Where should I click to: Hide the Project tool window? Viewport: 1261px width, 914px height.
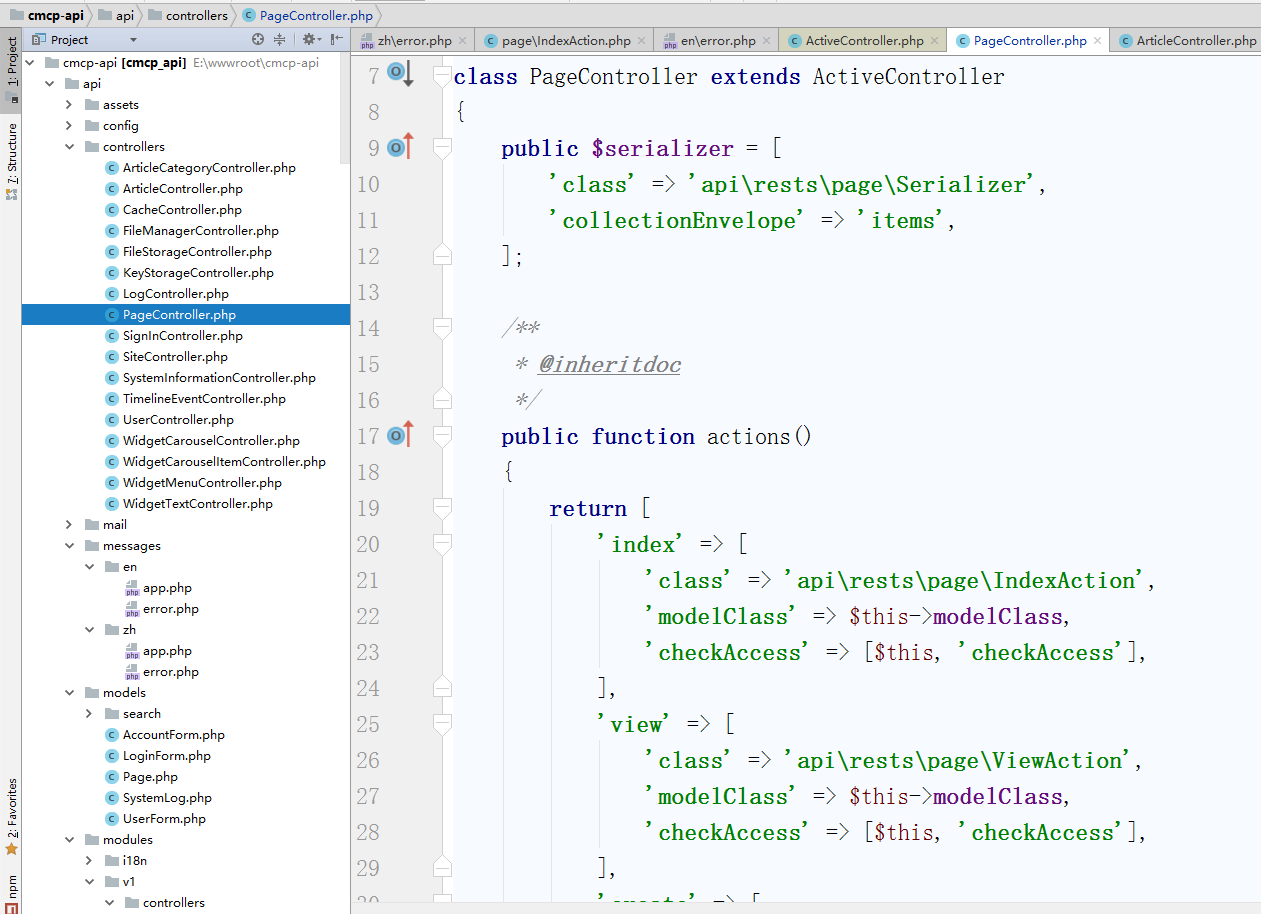click(x=335, y=40)
